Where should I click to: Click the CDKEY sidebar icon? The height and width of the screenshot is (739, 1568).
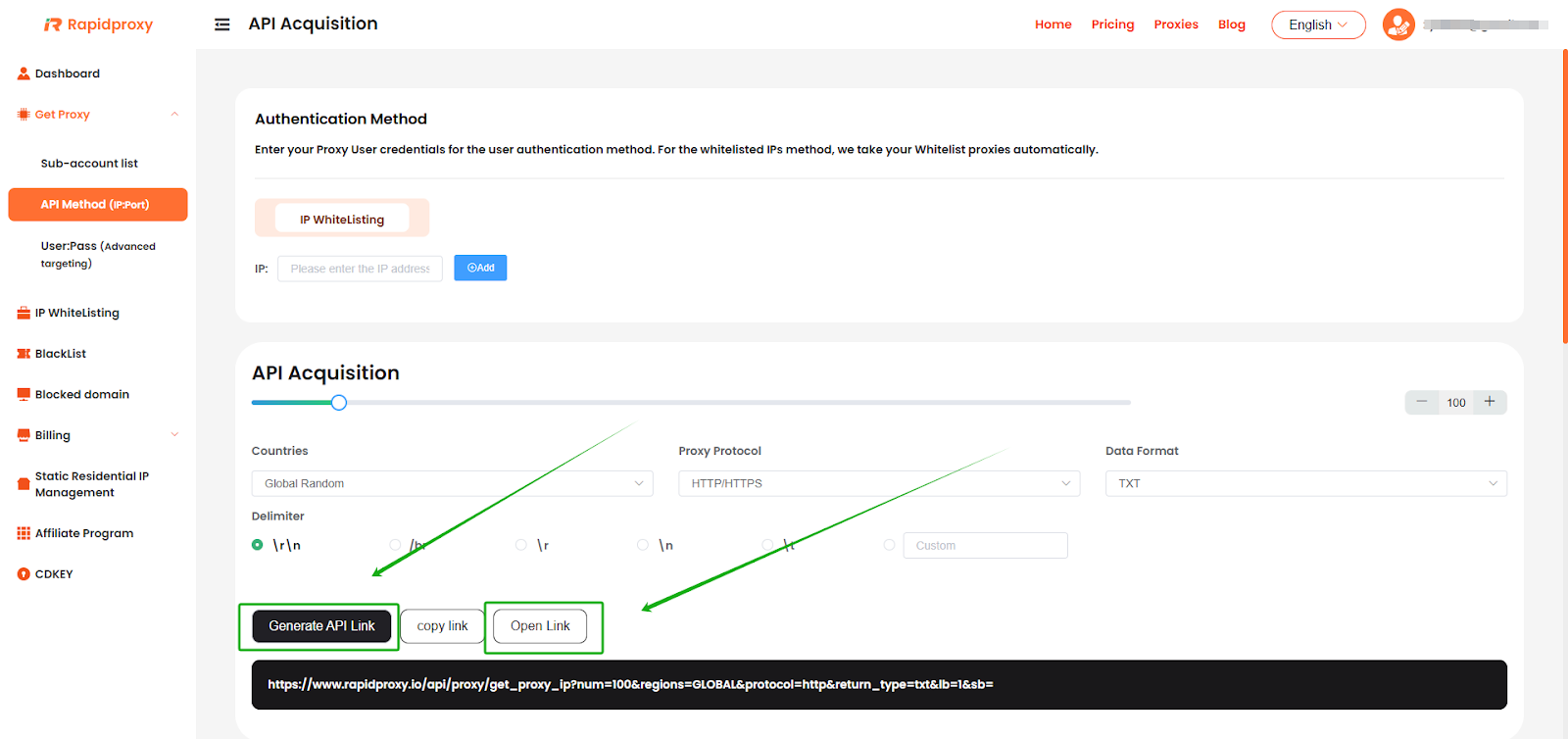[x=24, y=574]
